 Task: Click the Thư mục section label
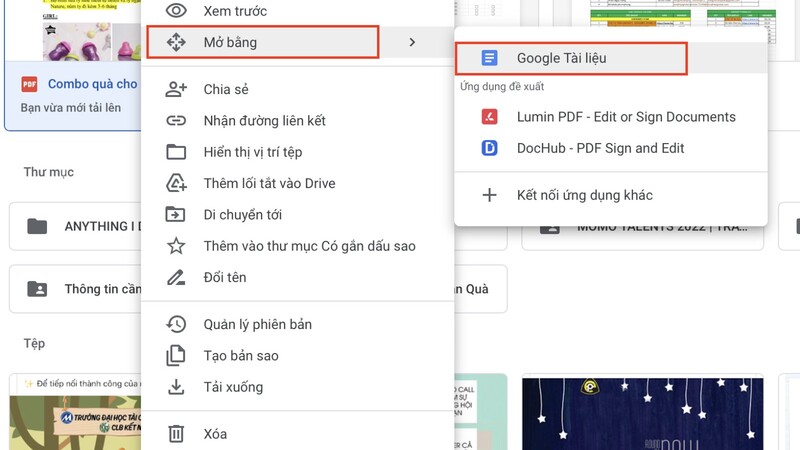point(48,172)
